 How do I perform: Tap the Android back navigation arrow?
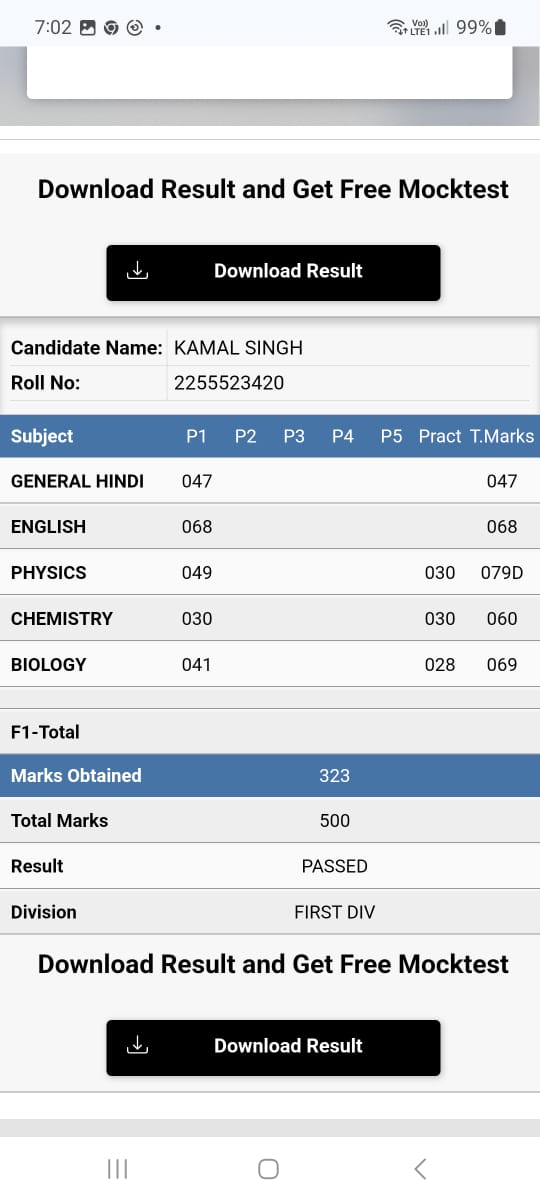click(420, 1168)
